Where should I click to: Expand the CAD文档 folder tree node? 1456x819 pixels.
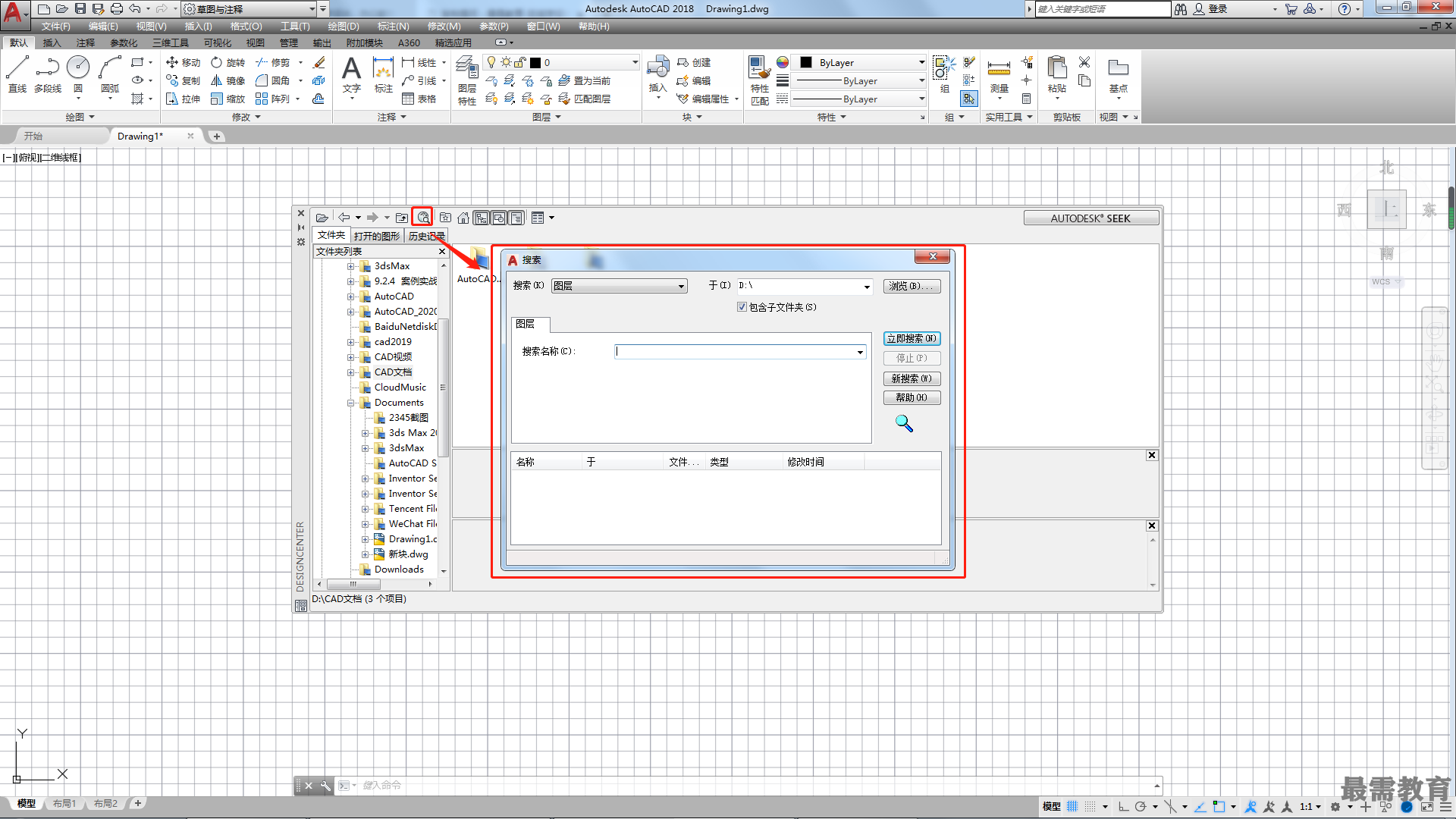coord(351,372)
